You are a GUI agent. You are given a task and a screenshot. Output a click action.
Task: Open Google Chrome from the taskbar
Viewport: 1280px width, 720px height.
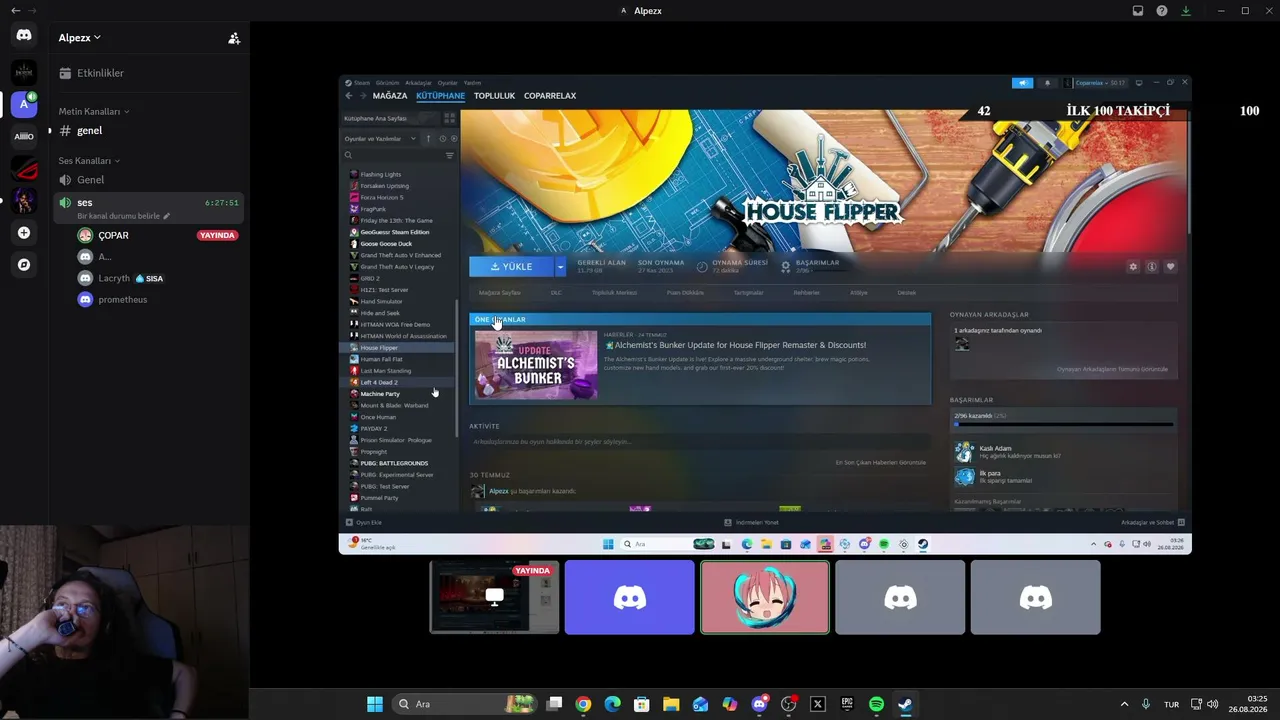pyautogui.click(x=583, y=704)
